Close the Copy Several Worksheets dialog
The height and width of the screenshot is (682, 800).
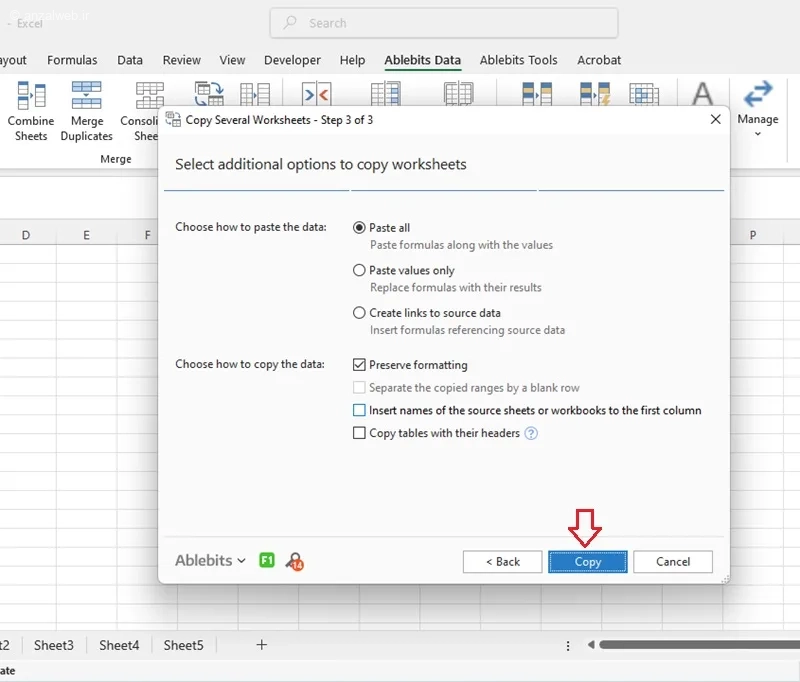click(x=716, y=119)
